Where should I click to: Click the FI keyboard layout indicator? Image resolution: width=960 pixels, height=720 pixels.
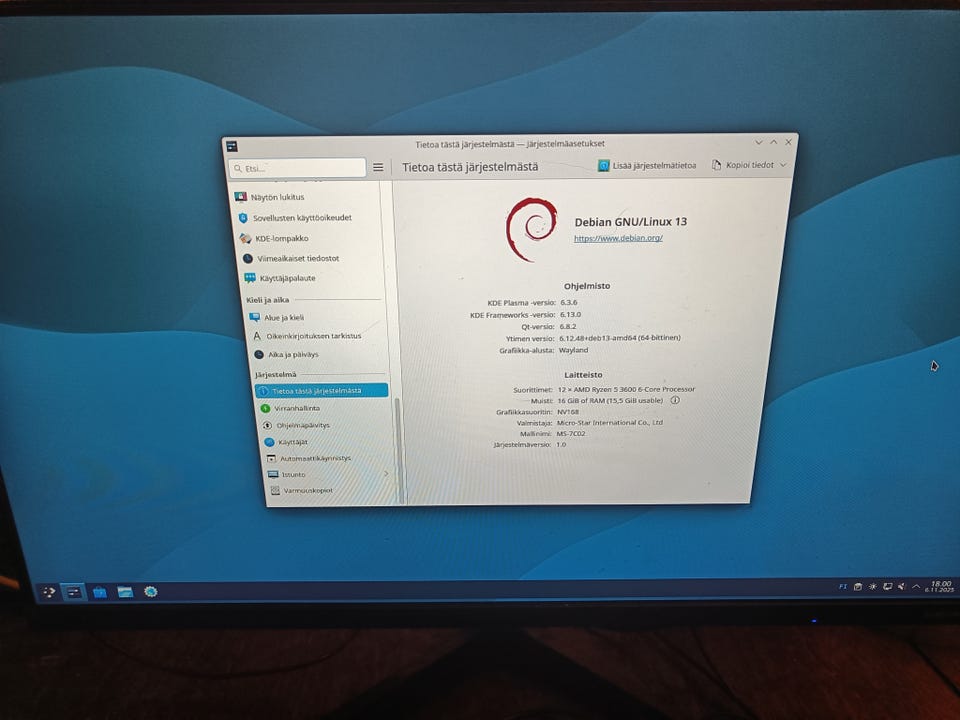[843, 587]
